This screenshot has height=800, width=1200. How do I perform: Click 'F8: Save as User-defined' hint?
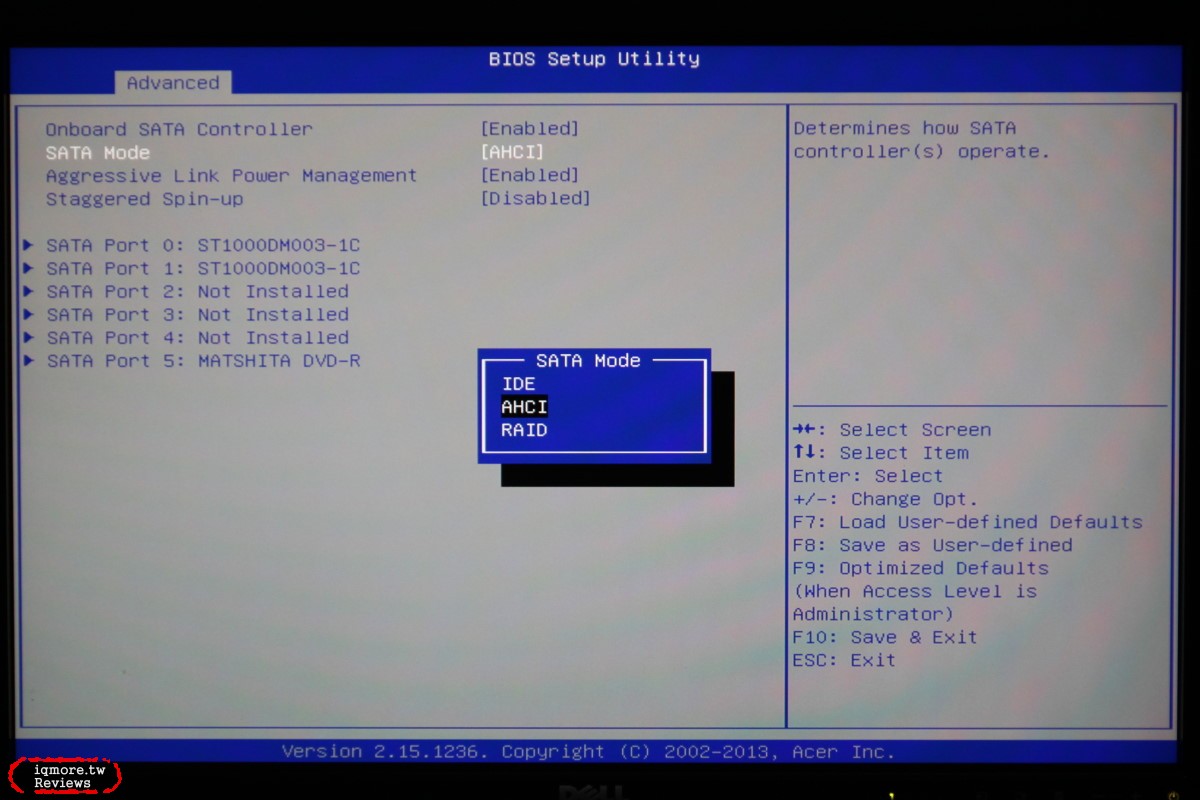pos(933,545)
